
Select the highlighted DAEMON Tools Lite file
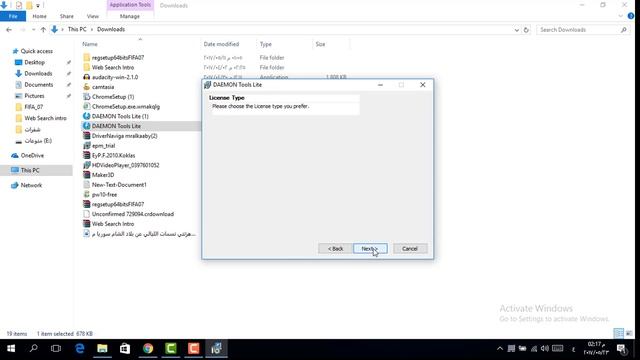(x=116, y=126)
